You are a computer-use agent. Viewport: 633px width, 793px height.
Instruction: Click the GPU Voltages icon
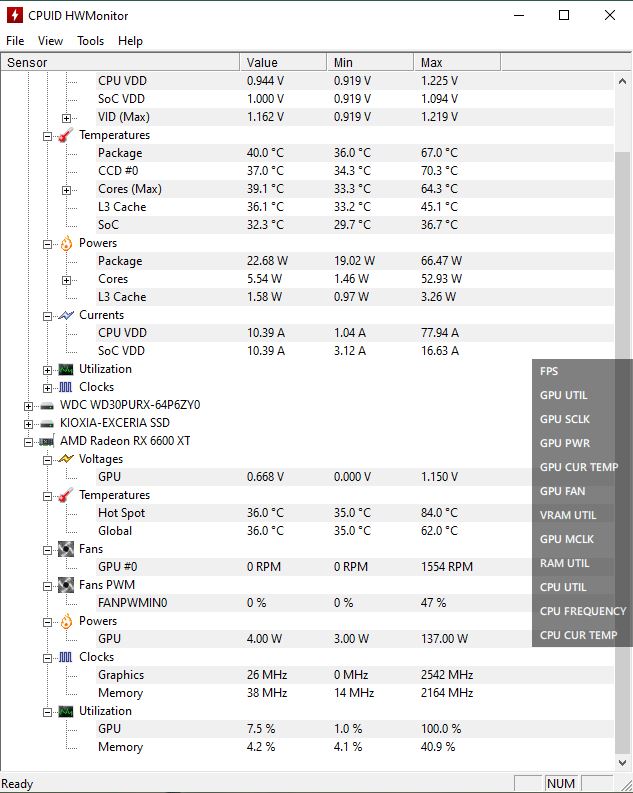65,459
